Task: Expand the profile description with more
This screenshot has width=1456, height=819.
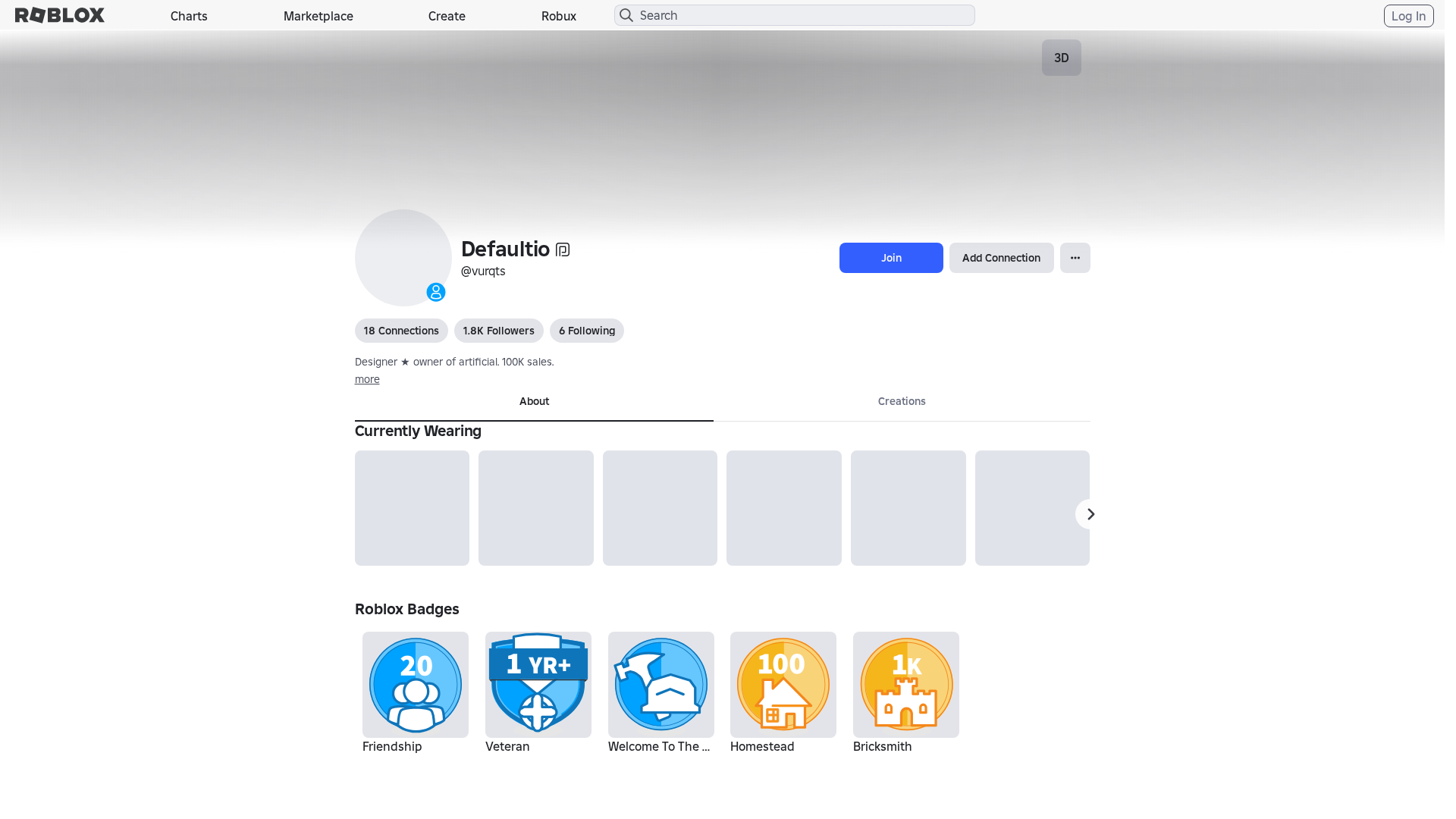Action: (x=367, y=379)
